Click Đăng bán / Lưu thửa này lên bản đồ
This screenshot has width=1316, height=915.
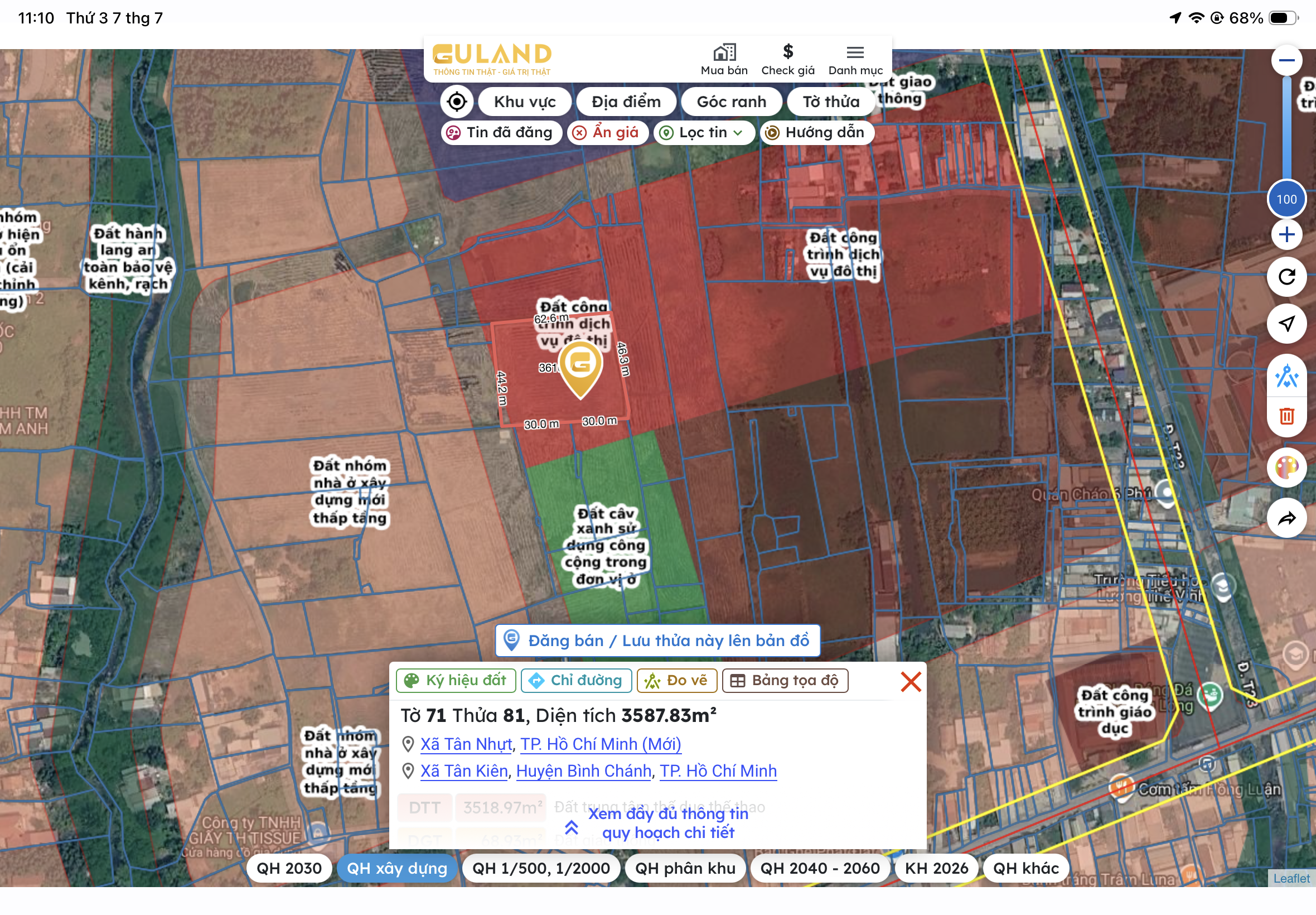pyautogui.click(x=657, y=640)
